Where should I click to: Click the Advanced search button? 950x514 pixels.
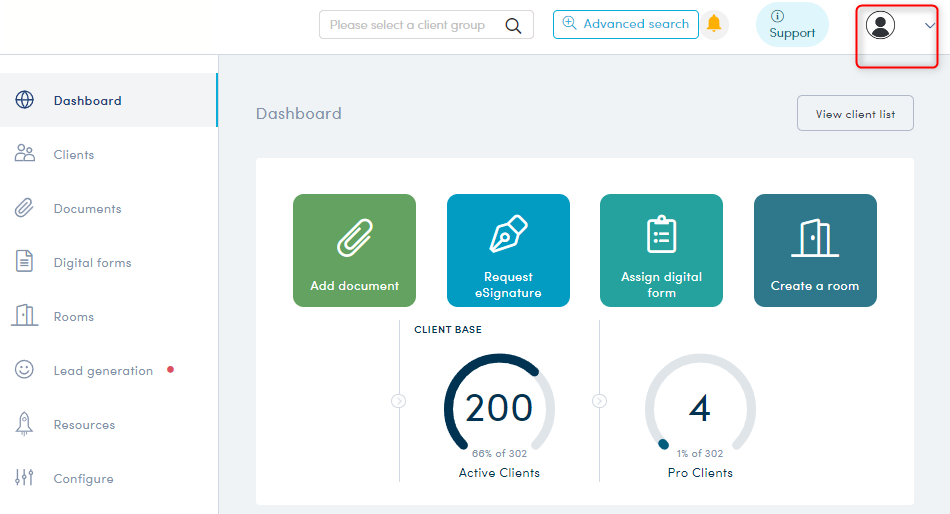pos(625,24)
